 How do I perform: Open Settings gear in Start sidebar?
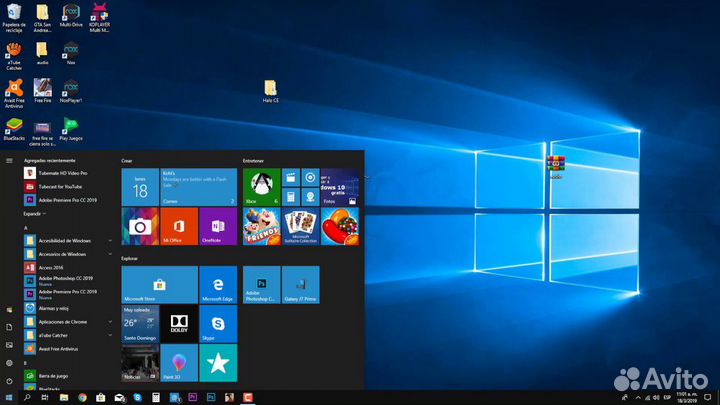(9, 363)
